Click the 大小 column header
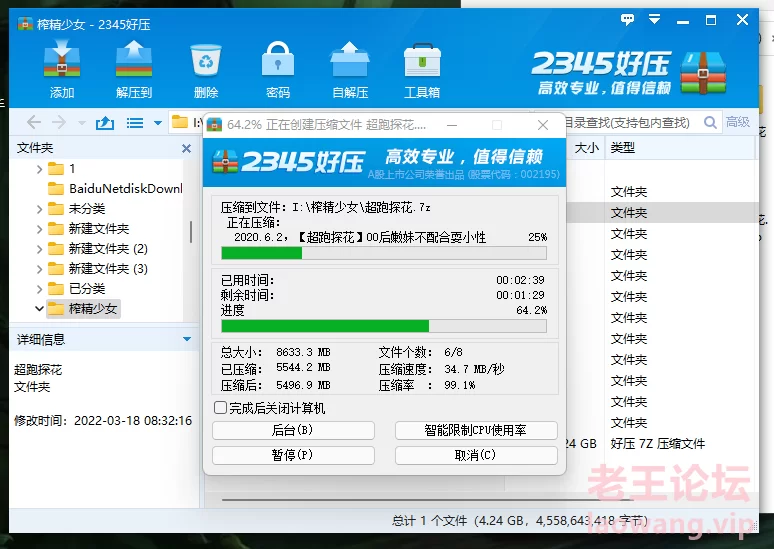The height and width of the screenshot is (549, 774). [586, 148]
